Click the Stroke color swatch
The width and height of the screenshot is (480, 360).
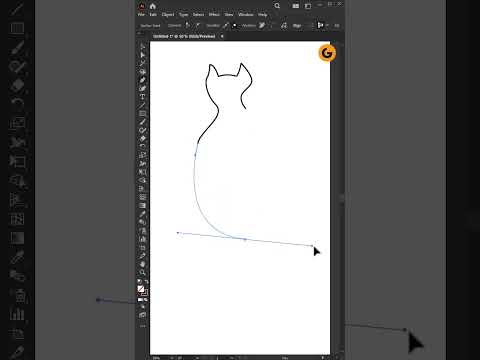coord(145,293)
